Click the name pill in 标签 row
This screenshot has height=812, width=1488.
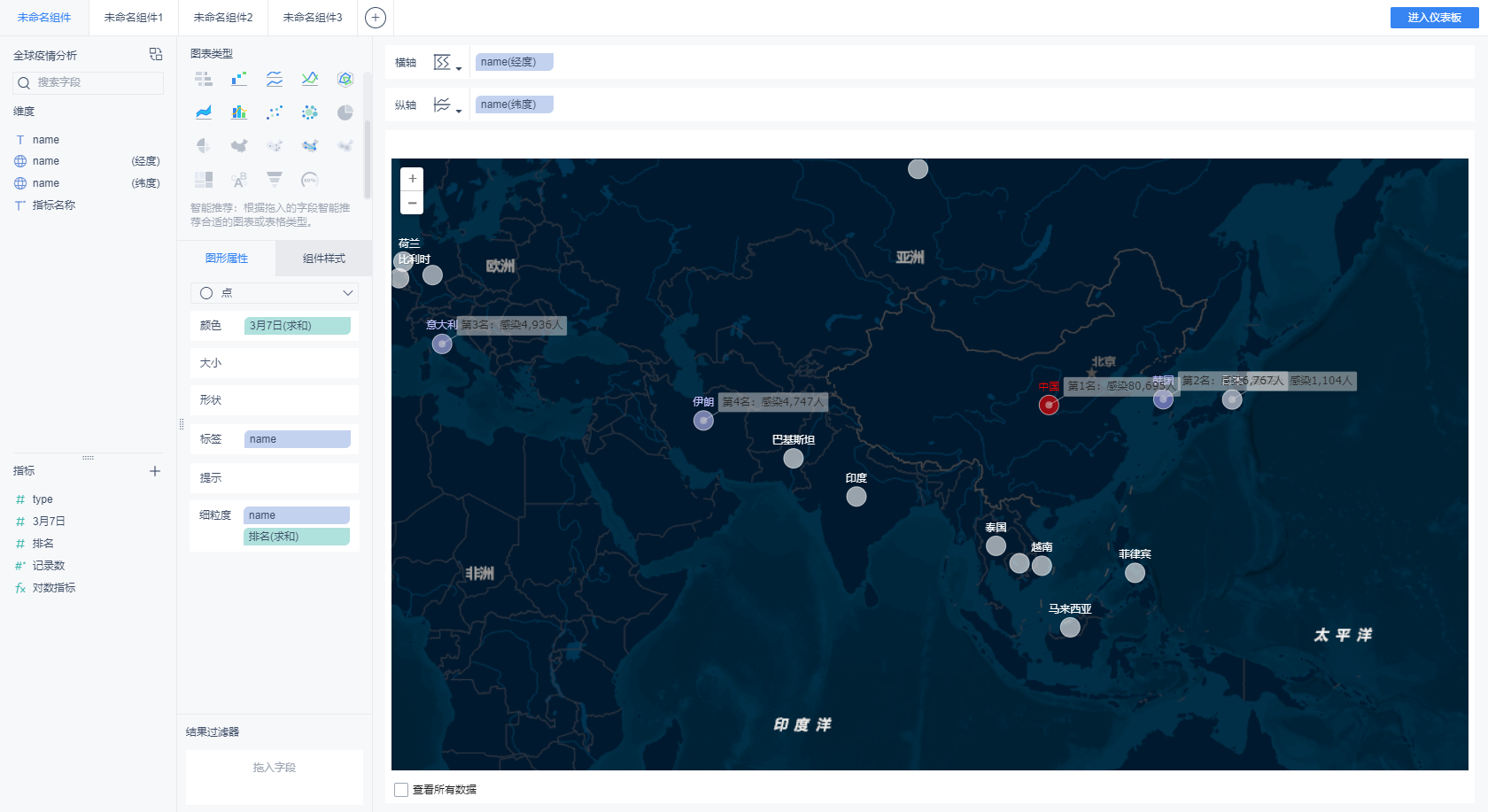click(298, 439)
